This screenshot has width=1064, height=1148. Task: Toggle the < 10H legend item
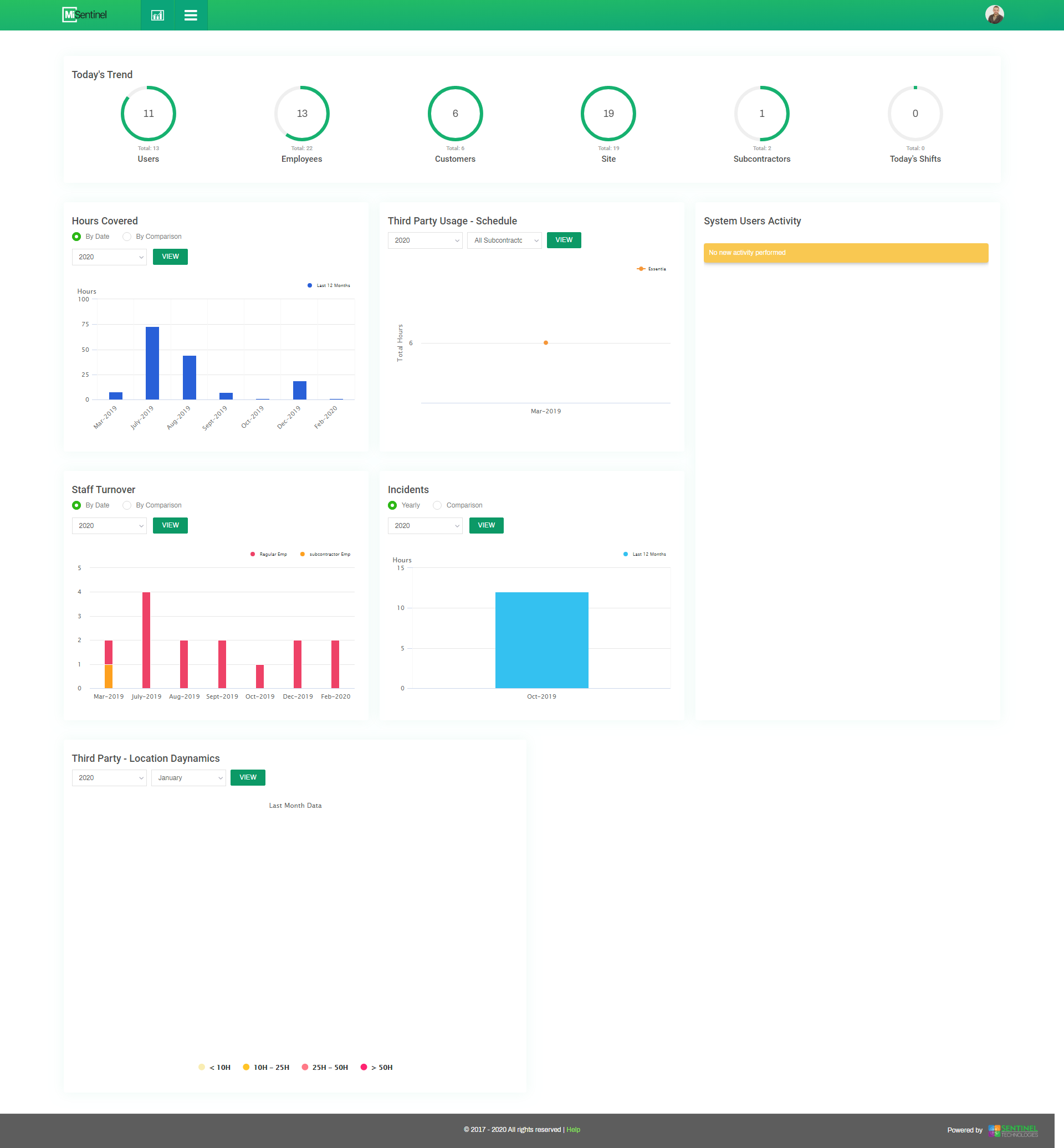coord(214,1068)
